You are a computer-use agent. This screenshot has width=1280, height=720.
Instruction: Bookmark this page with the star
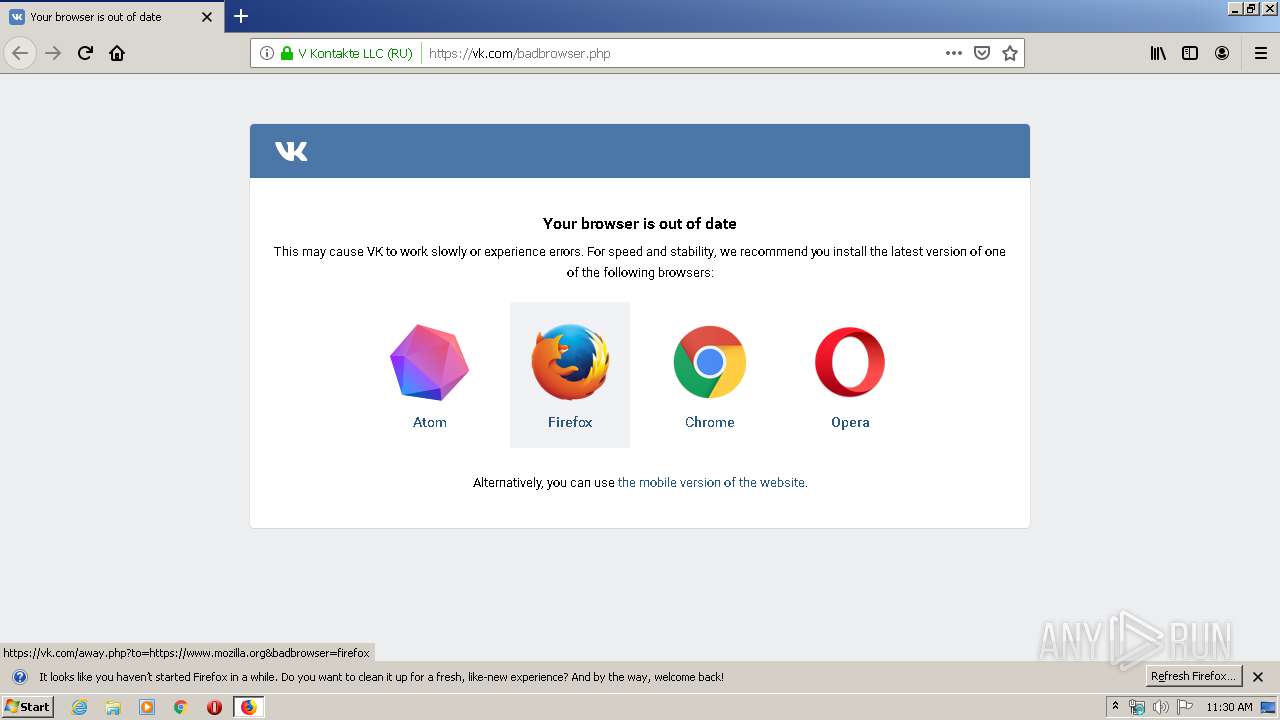1010,53
